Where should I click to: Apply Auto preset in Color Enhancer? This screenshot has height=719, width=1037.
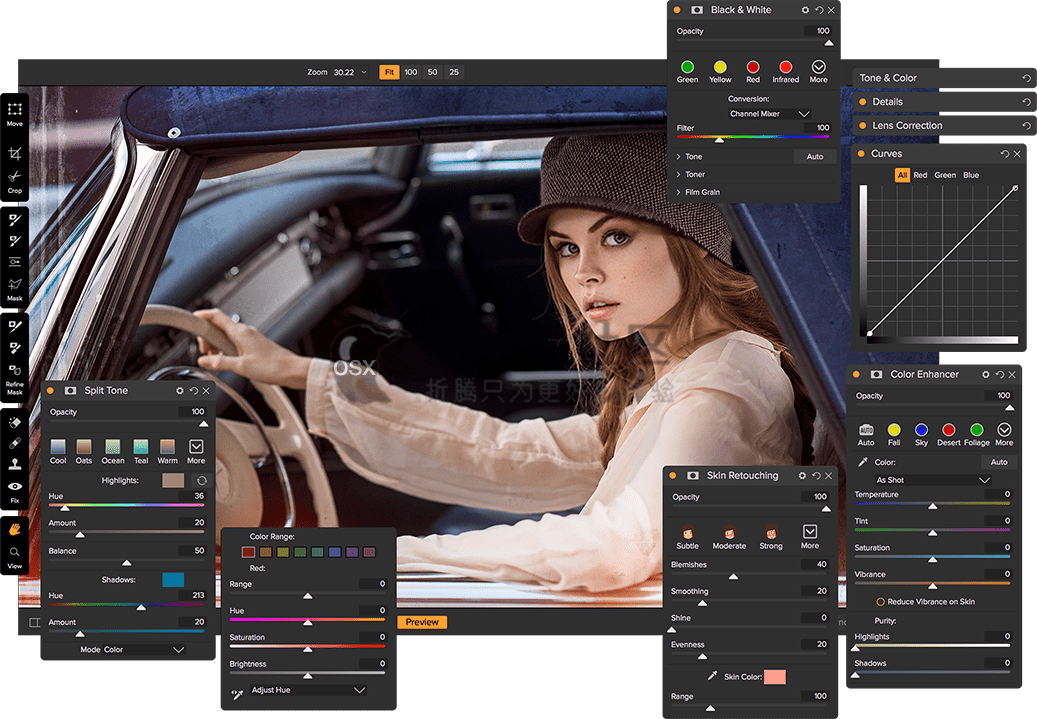[x=866, y=430]
